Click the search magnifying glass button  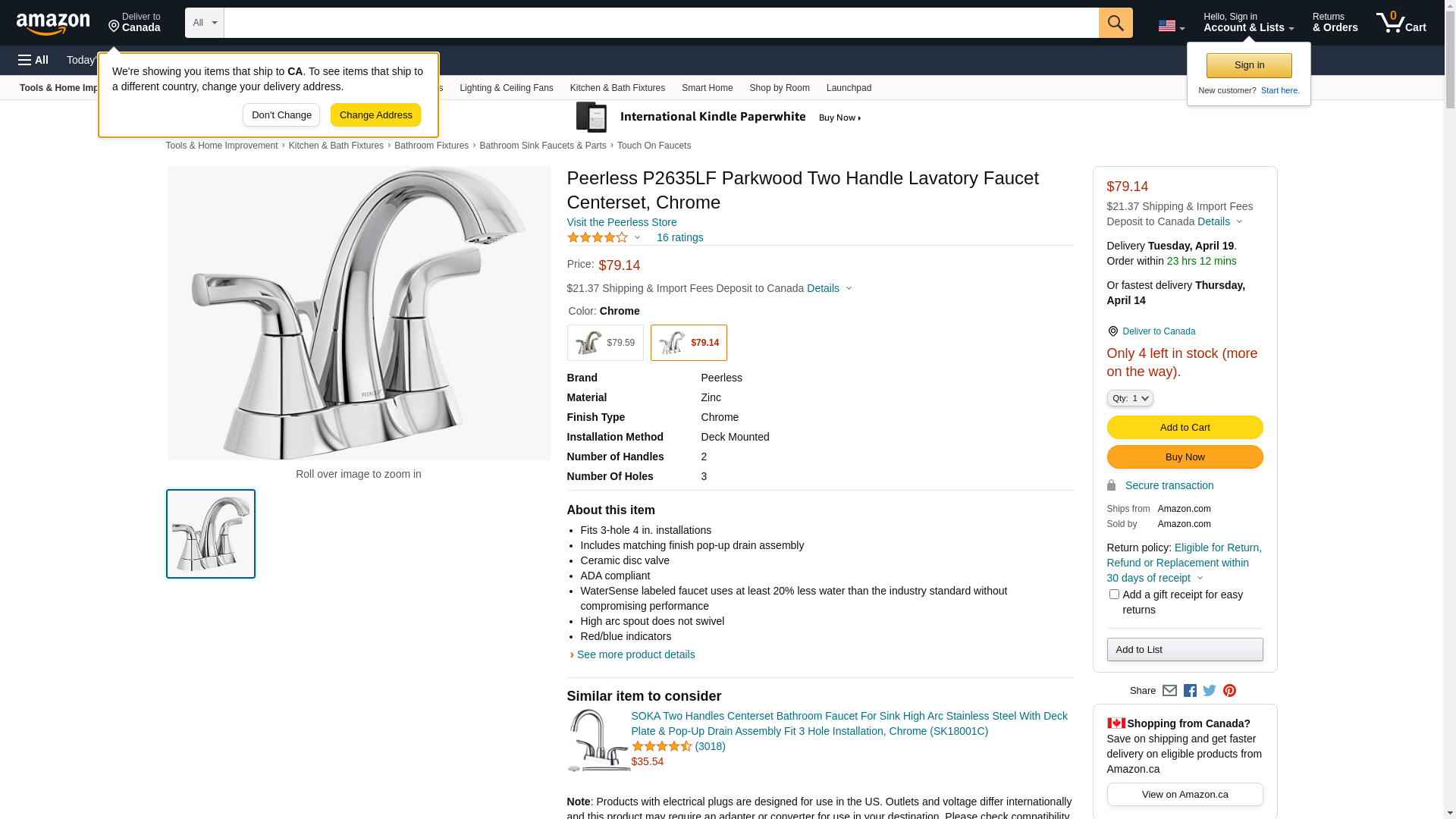point(1115,23)
